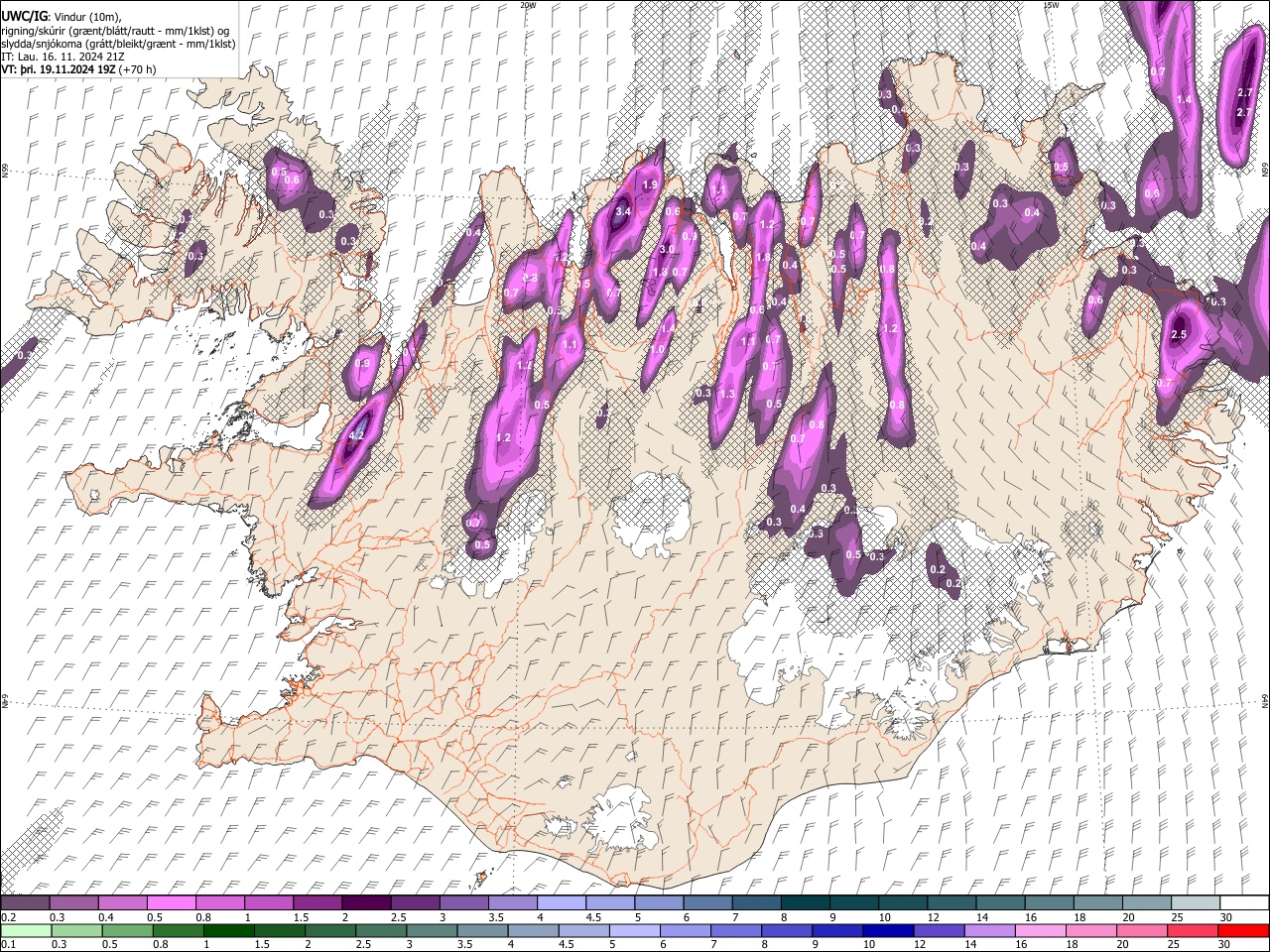The height and width of the screenshot is (952, 1270).
Task: Click the bright pink 0.5–0.8 snow legend swatch
Action: coord(171,902)
